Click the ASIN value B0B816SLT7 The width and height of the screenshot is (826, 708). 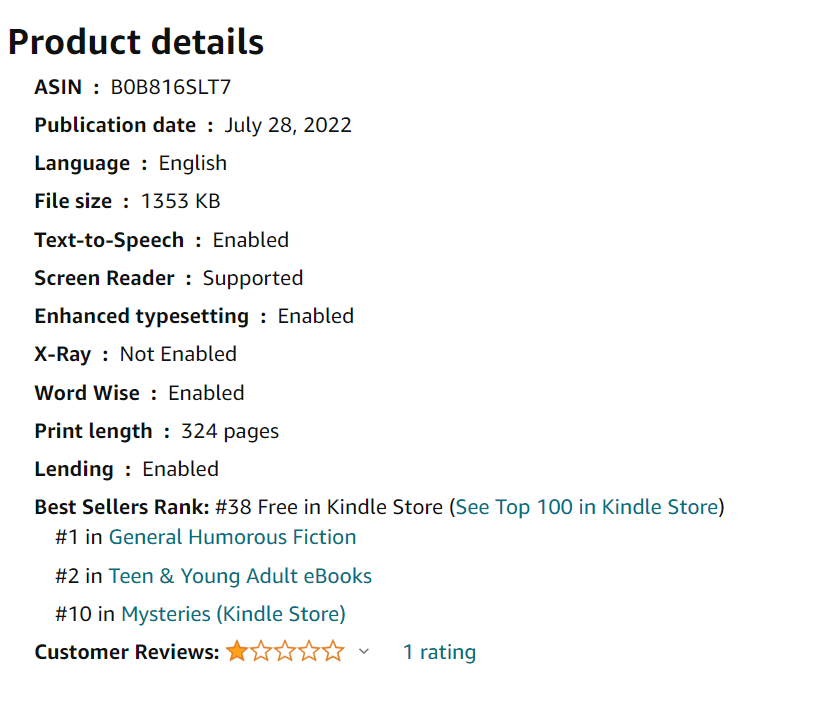(x=171, y=87)
